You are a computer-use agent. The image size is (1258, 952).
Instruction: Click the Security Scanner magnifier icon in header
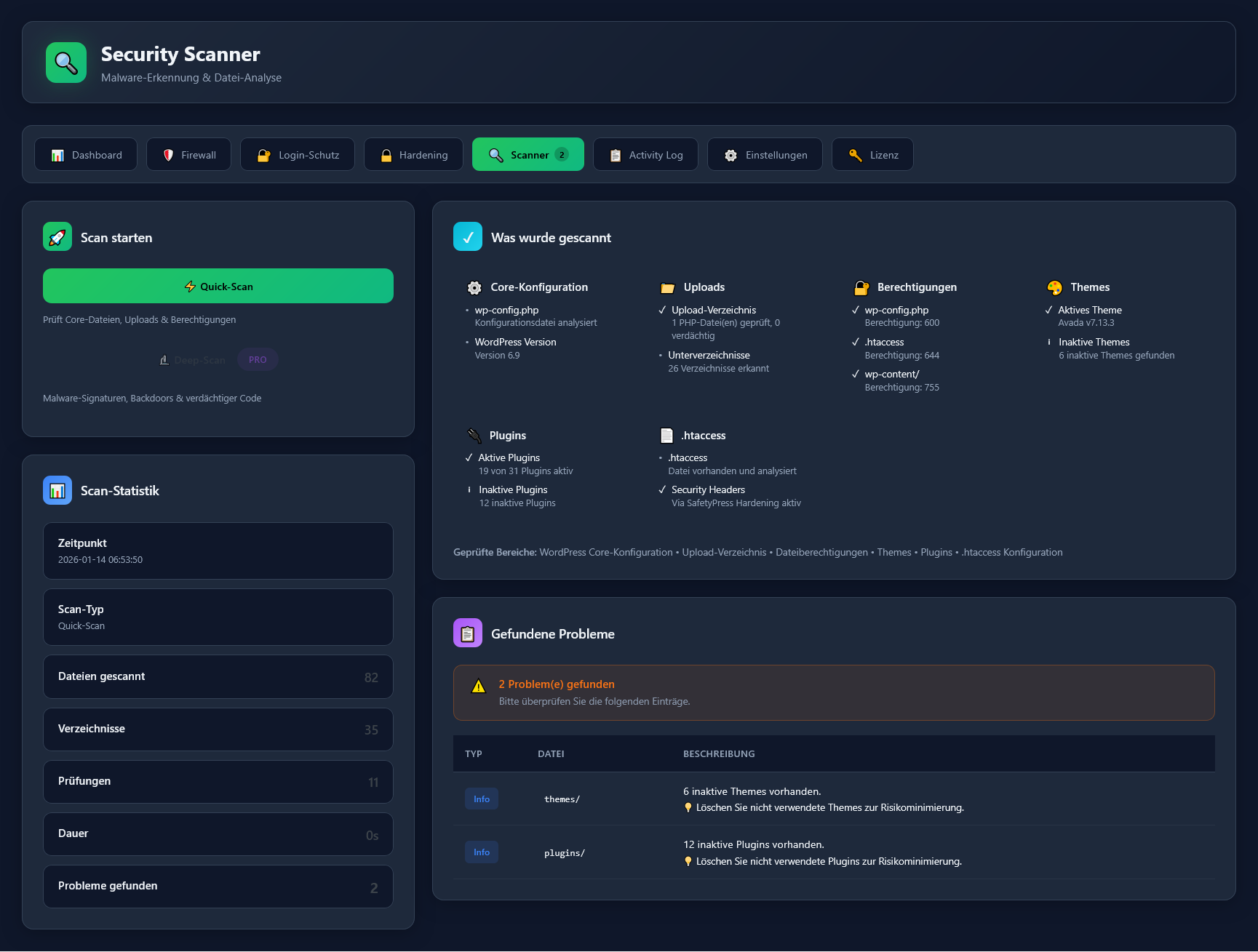65,63
